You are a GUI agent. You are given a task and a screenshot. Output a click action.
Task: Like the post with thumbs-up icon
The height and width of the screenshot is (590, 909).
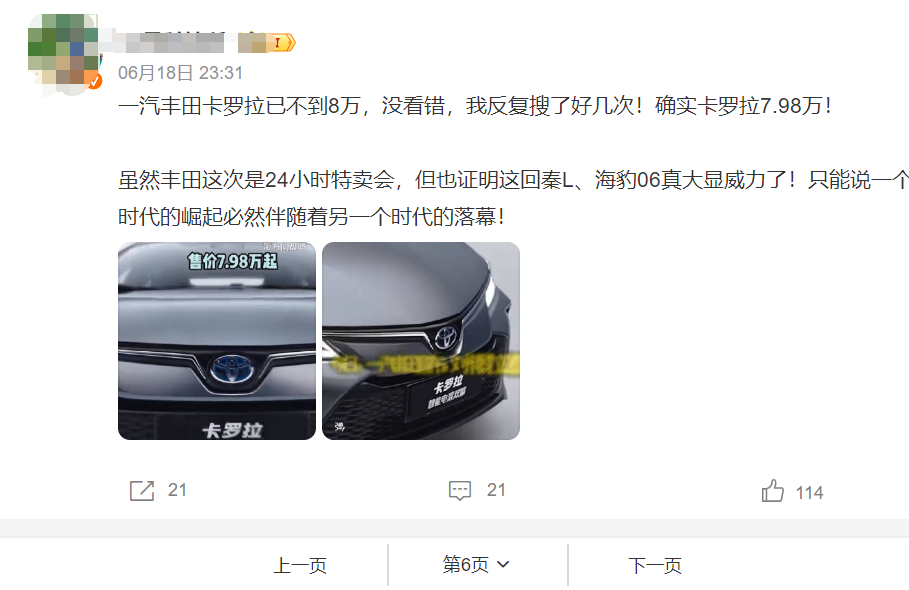772,491
